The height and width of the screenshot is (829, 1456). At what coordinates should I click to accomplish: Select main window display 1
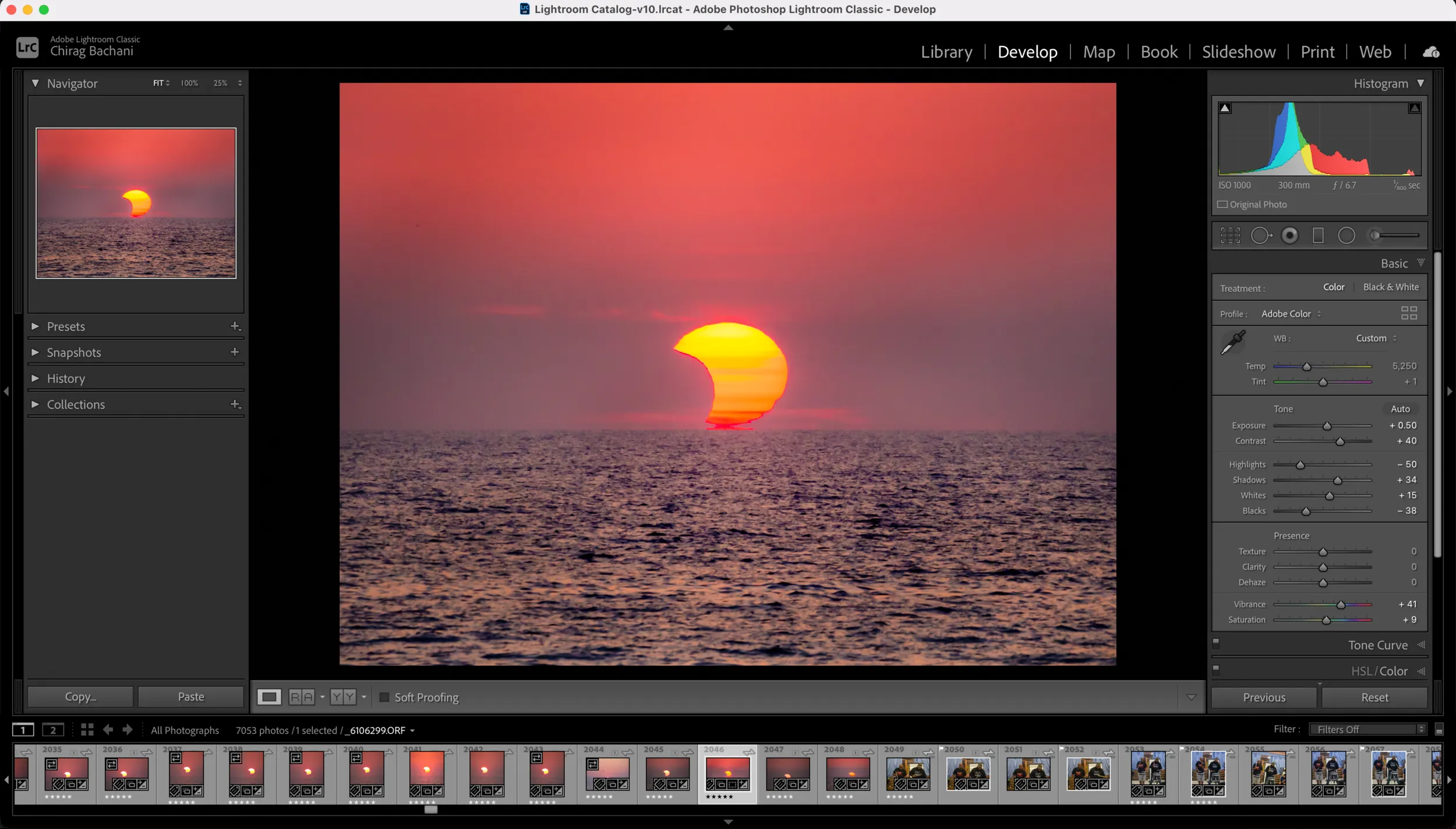(x=23, y=729)
